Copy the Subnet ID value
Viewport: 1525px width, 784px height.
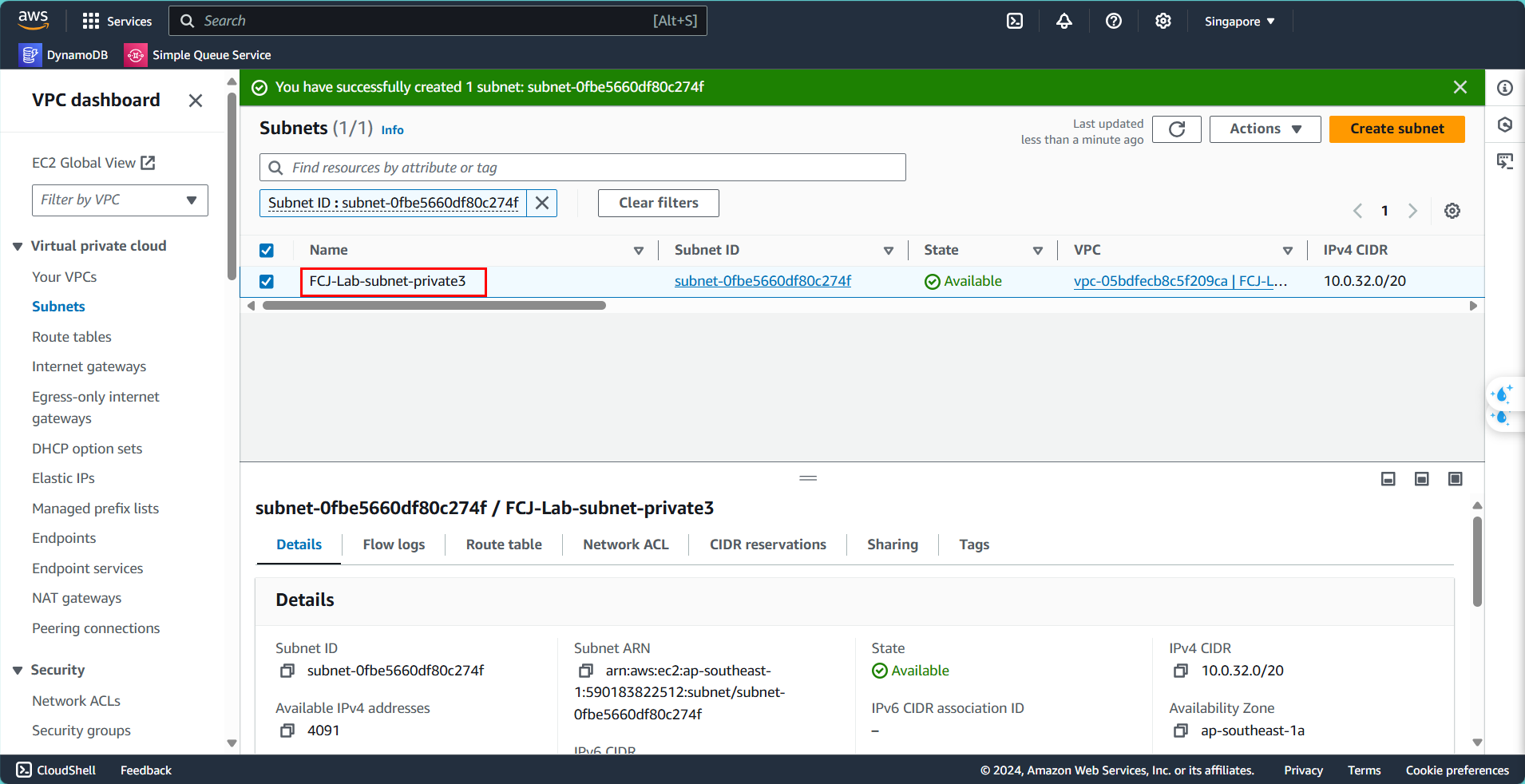pos(287,671)
